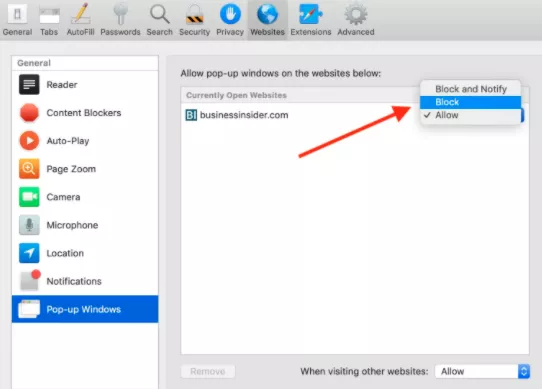This screenshot has width=542, height=389.
Task: Click the greyed-out Remove button
Action: [208, 371]
